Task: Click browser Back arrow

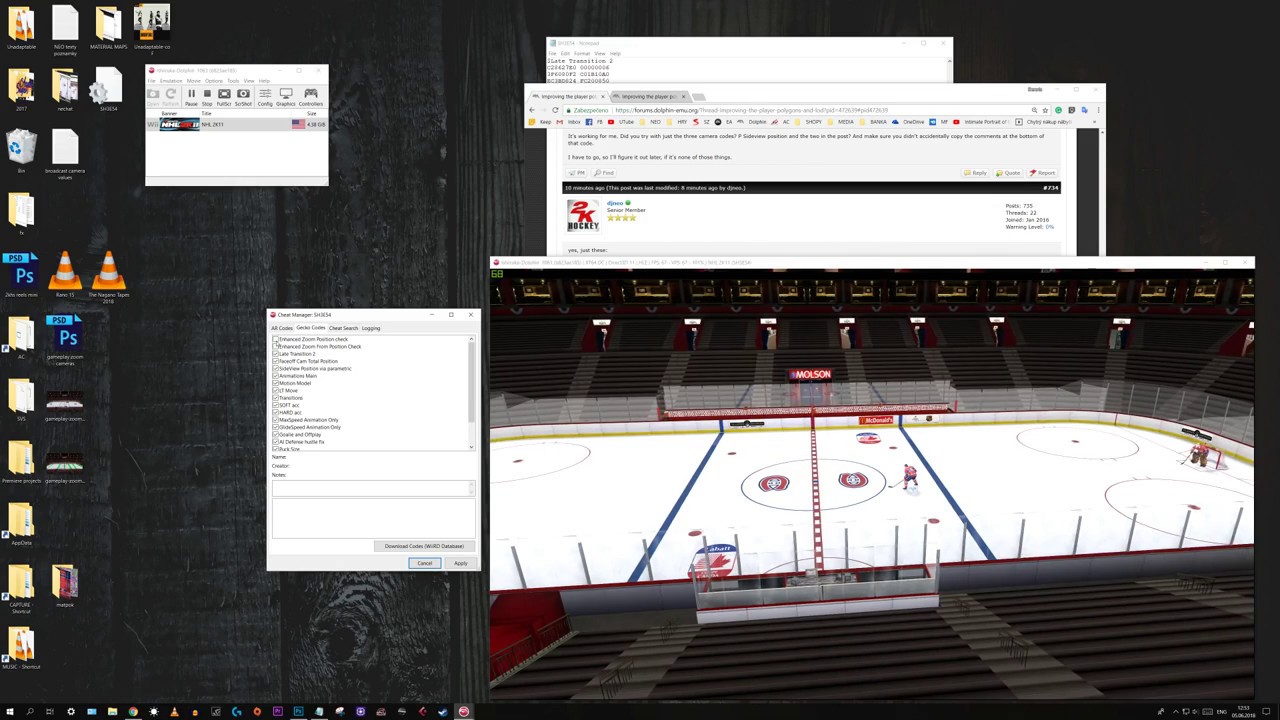Action: tap(532, 110)
